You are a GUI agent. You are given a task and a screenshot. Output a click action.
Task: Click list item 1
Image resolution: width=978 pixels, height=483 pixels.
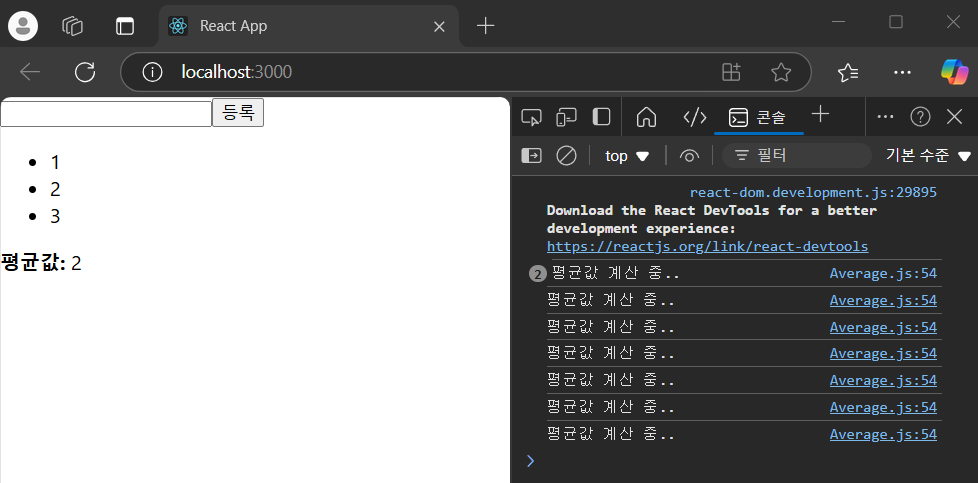coord(55,163)
